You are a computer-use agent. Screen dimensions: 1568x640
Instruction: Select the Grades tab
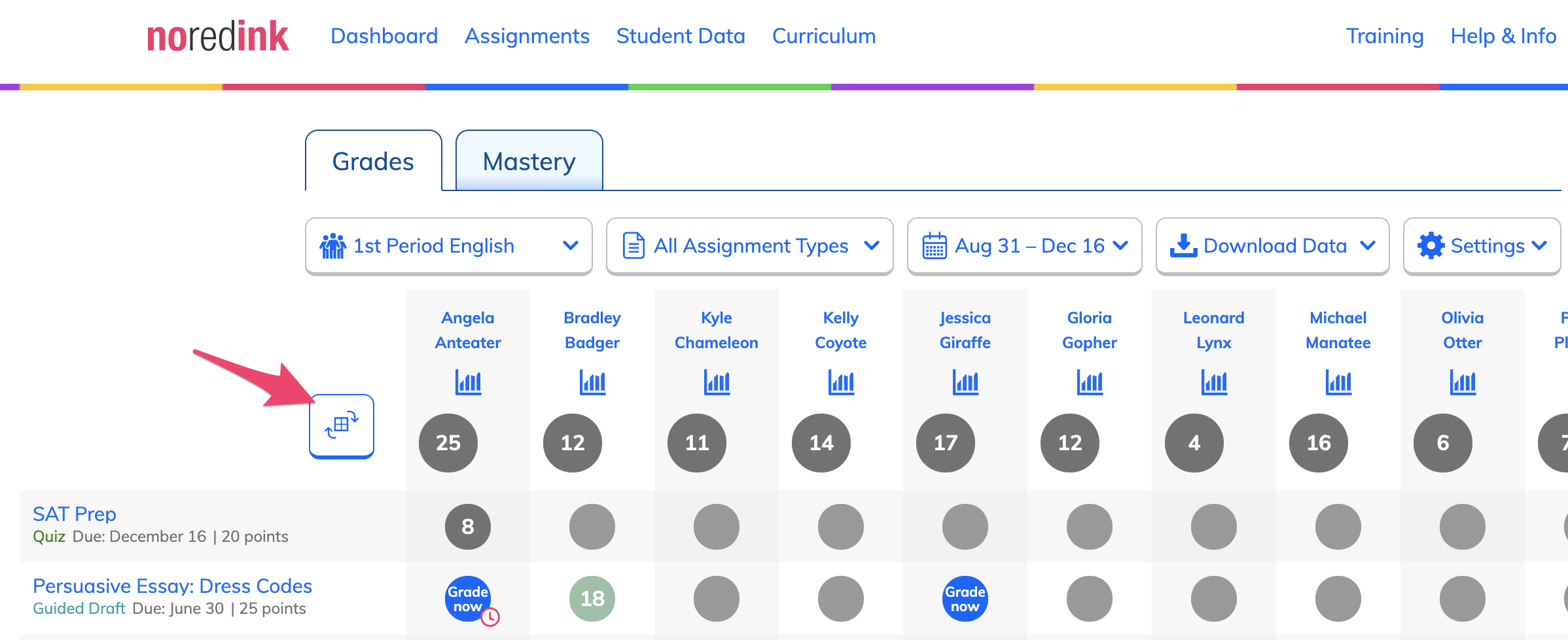tap(373, 161)
